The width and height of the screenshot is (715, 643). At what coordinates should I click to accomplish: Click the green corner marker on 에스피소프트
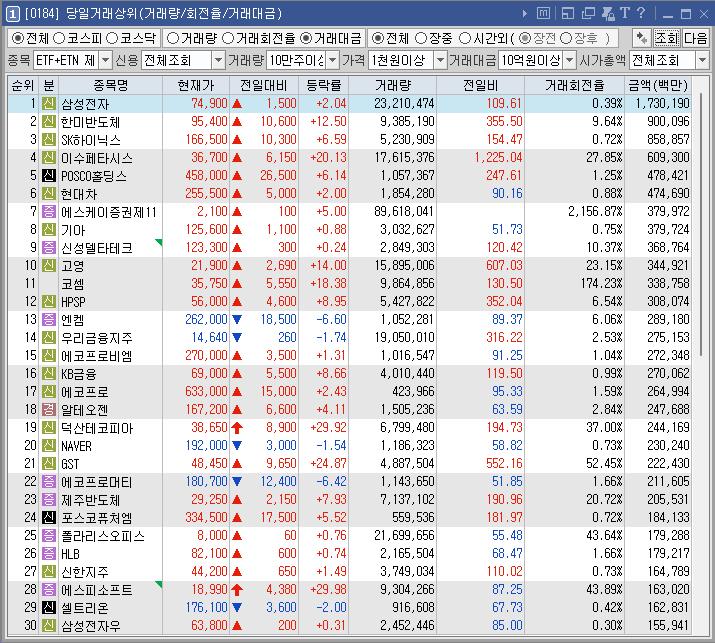click(x=159, y=584)
